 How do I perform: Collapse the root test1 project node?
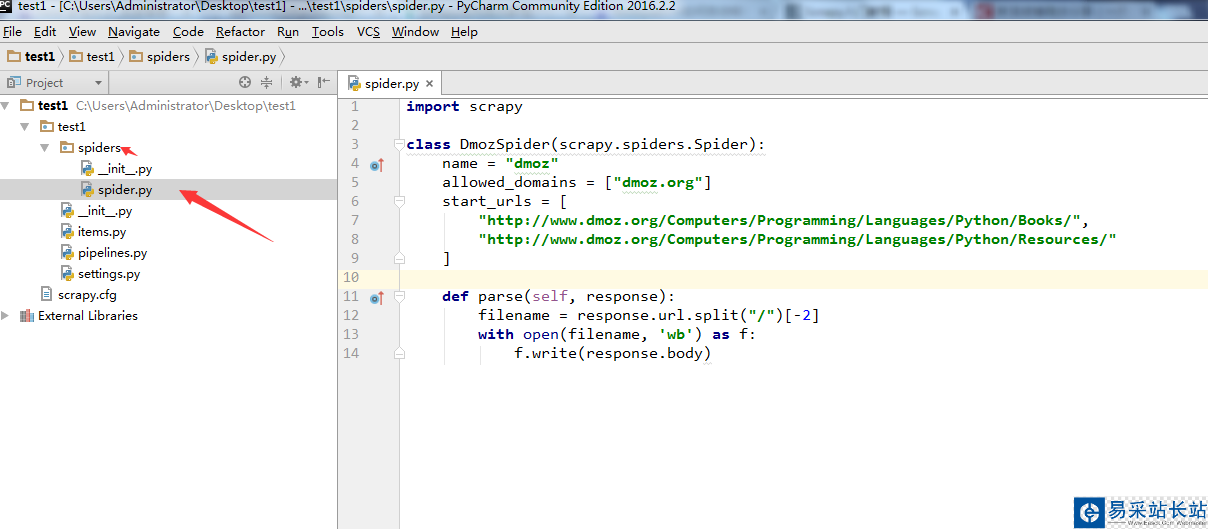click(7, 106)
